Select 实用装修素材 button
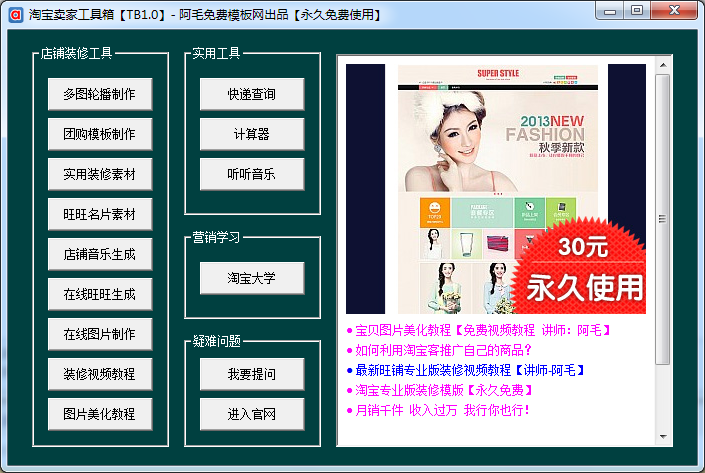Screen dimensions: 705x473 tap(100, 174)
